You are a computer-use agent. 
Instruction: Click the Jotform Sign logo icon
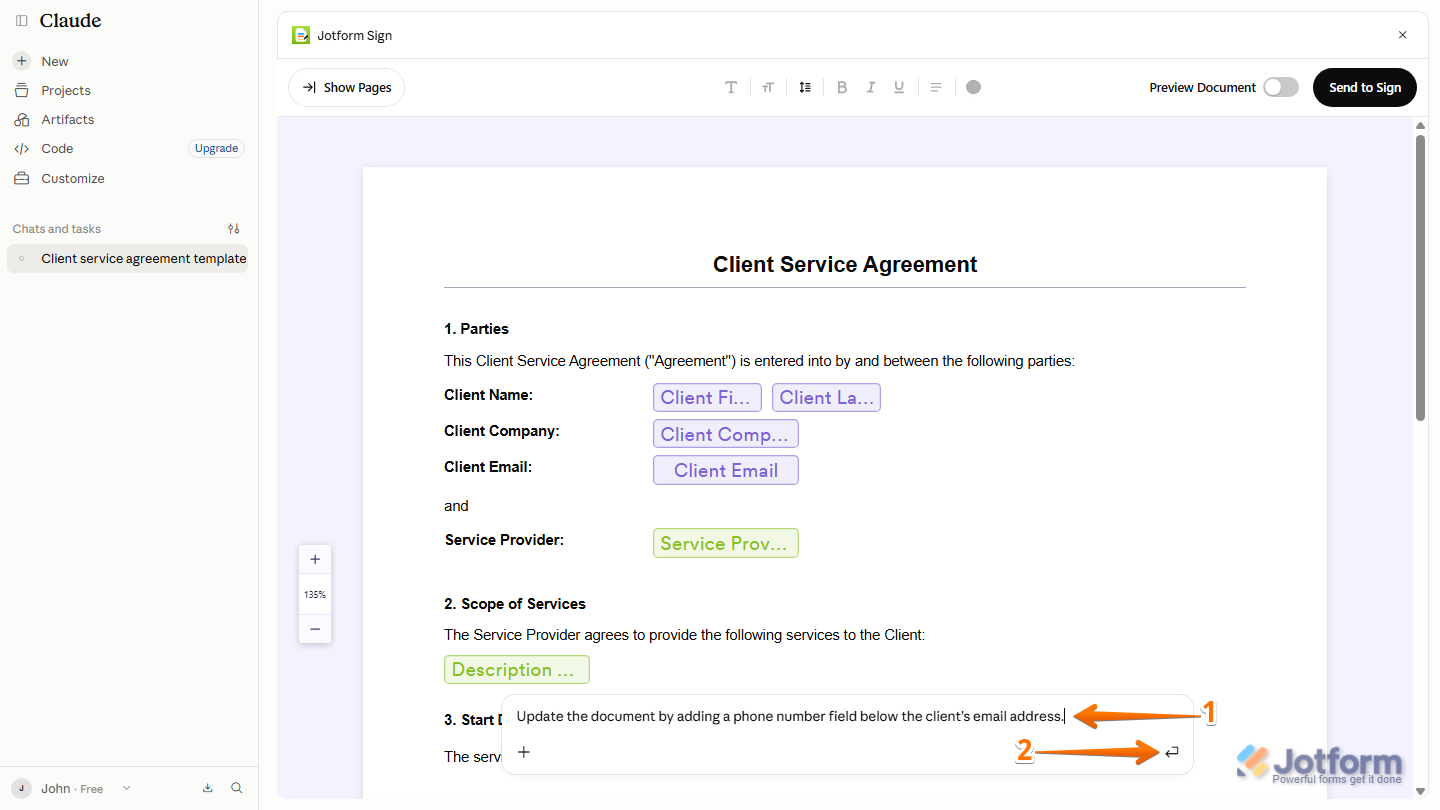[301, 35]
